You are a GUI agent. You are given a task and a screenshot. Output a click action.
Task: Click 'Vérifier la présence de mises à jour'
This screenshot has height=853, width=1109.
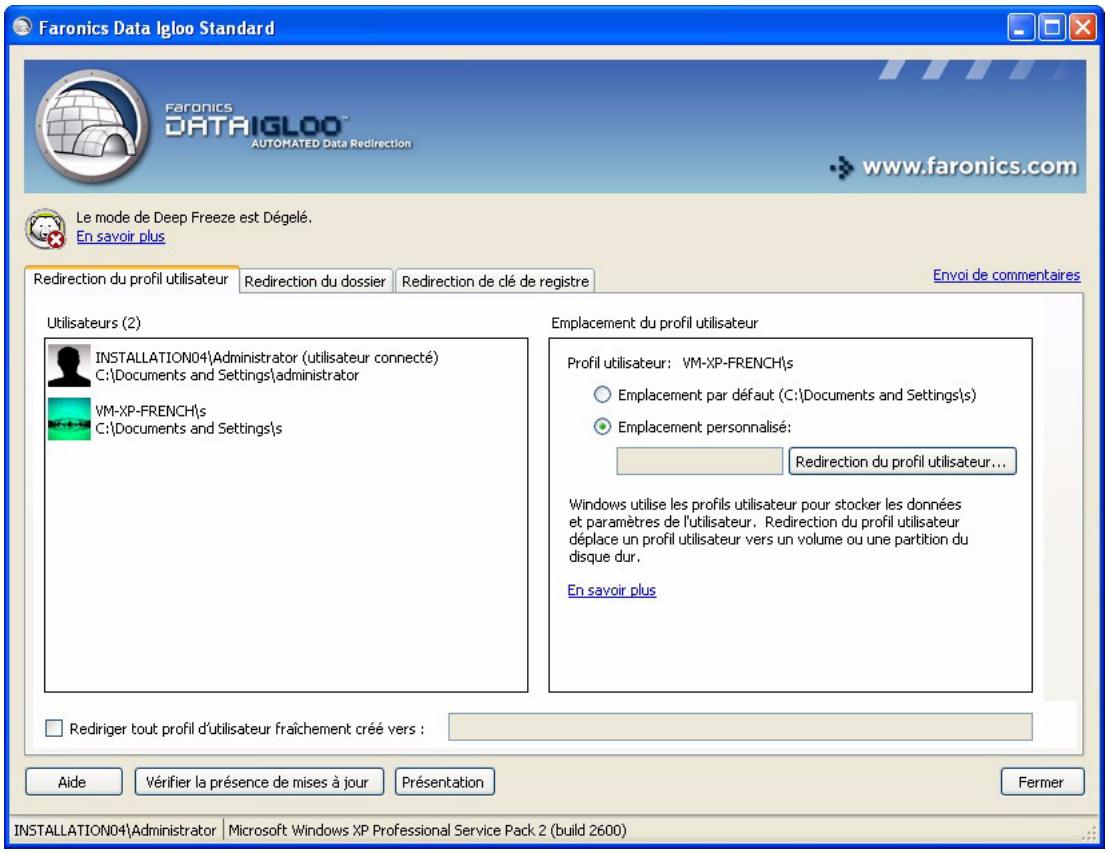coord(259,782)
